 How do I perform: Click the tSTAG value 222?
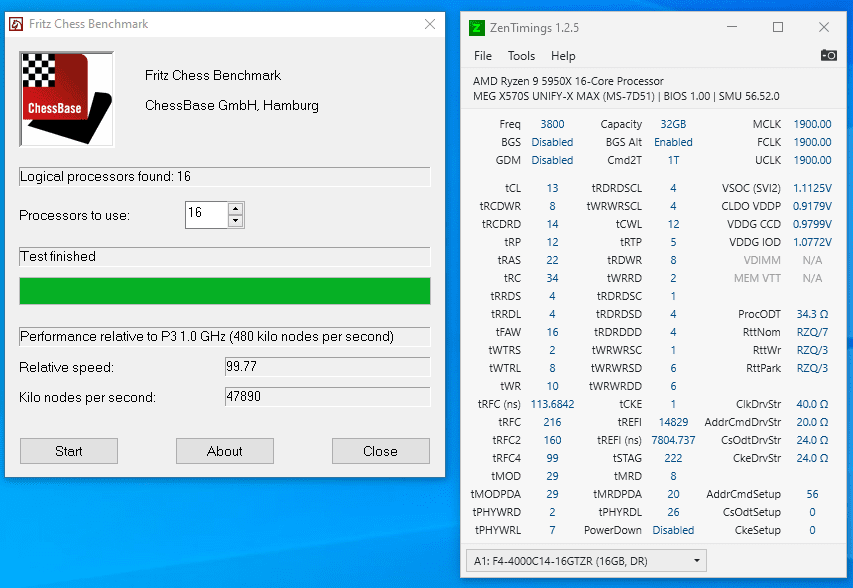pyautogui.click(x=673, y=458)
